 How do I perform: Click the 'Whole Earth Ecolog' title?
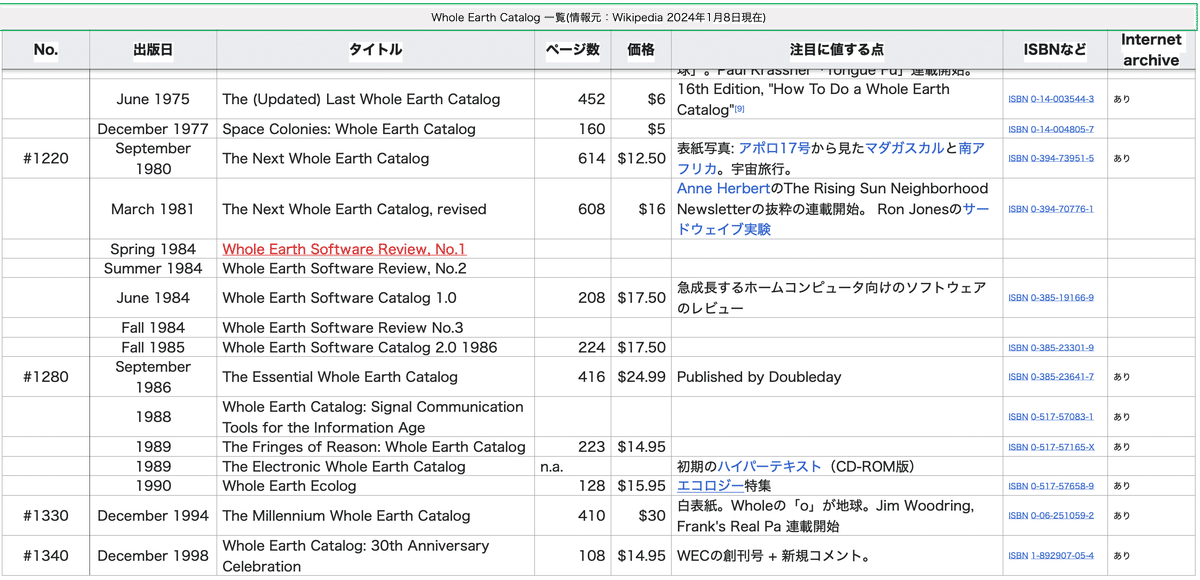(289, 486)
